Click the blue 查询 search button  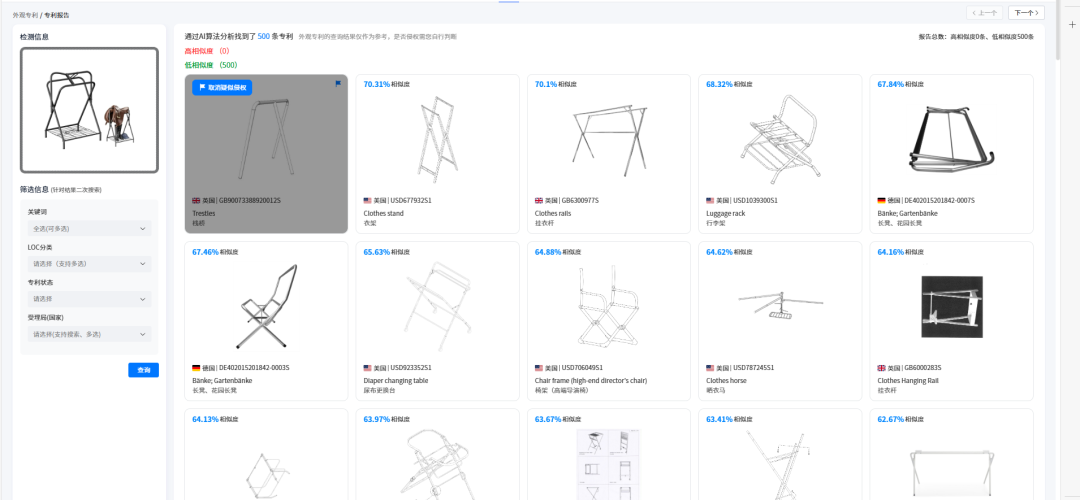point(143,370)
